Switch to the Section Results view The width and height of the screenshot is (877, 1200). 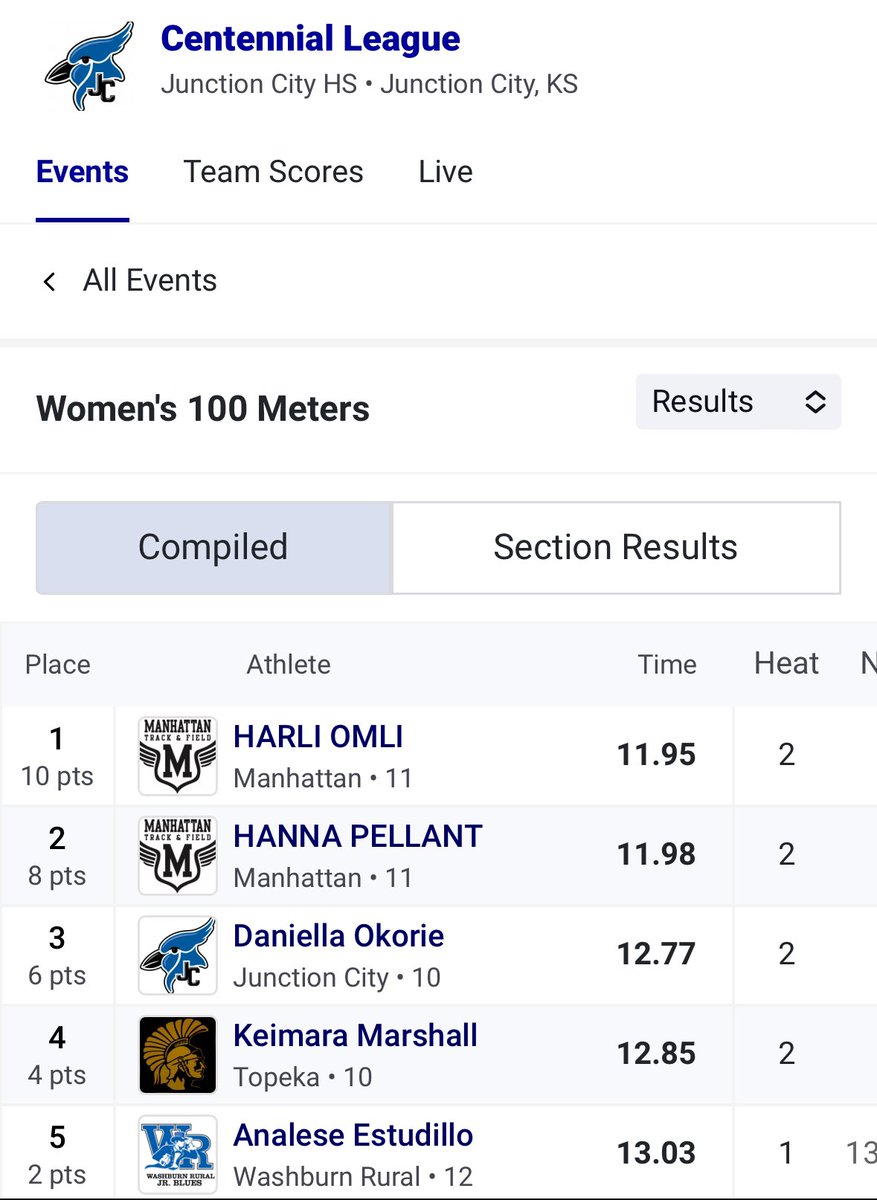[615, 548]
